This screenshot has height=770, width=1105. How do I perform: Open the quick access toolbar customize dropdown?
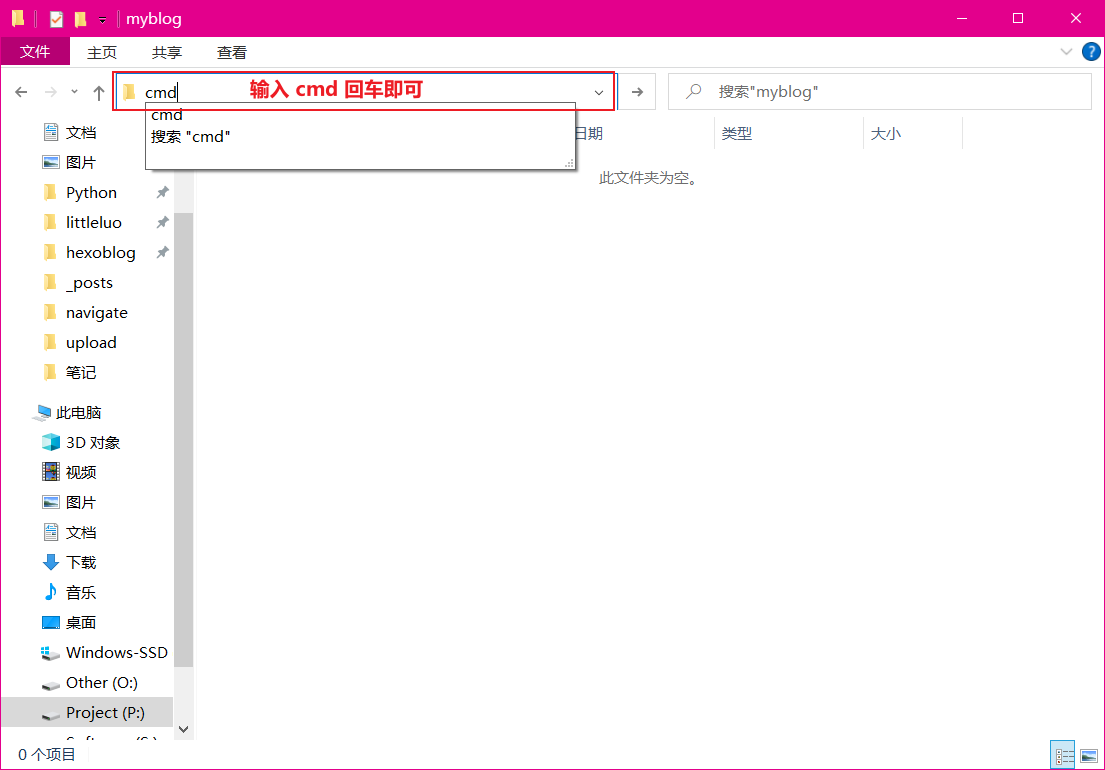[x=102, y=20]
